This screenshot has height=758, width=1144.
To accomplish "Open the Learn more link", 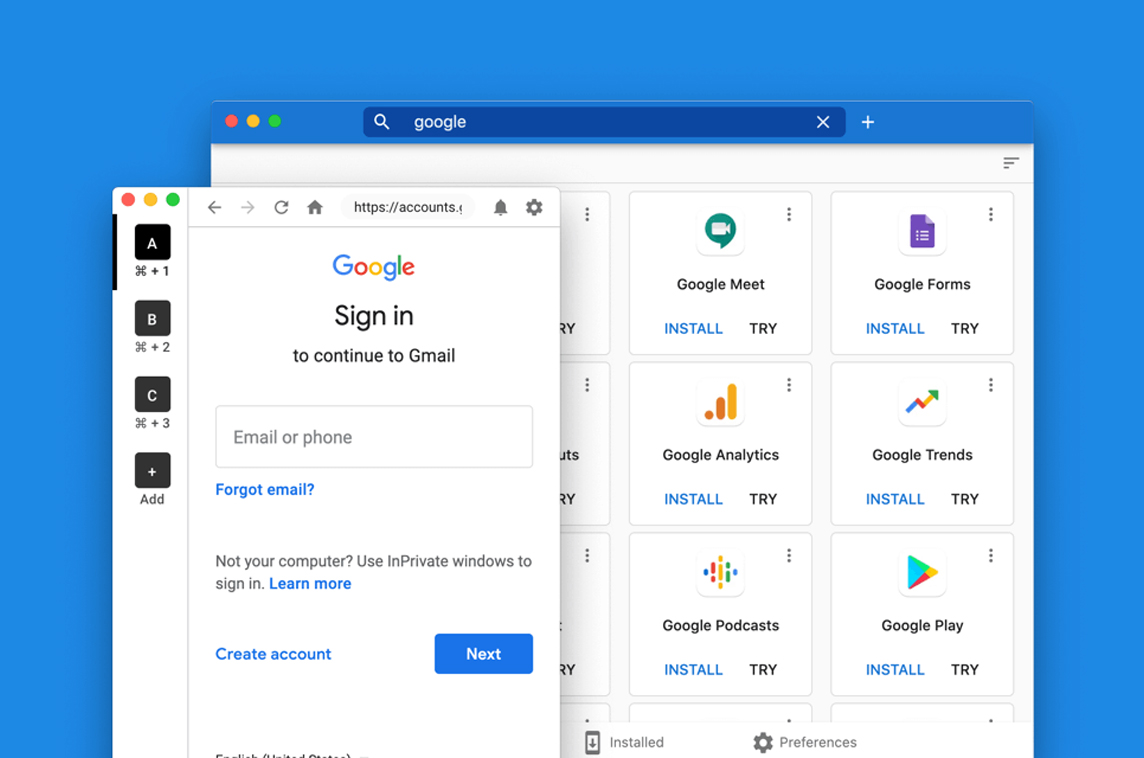I will point(310,584).
